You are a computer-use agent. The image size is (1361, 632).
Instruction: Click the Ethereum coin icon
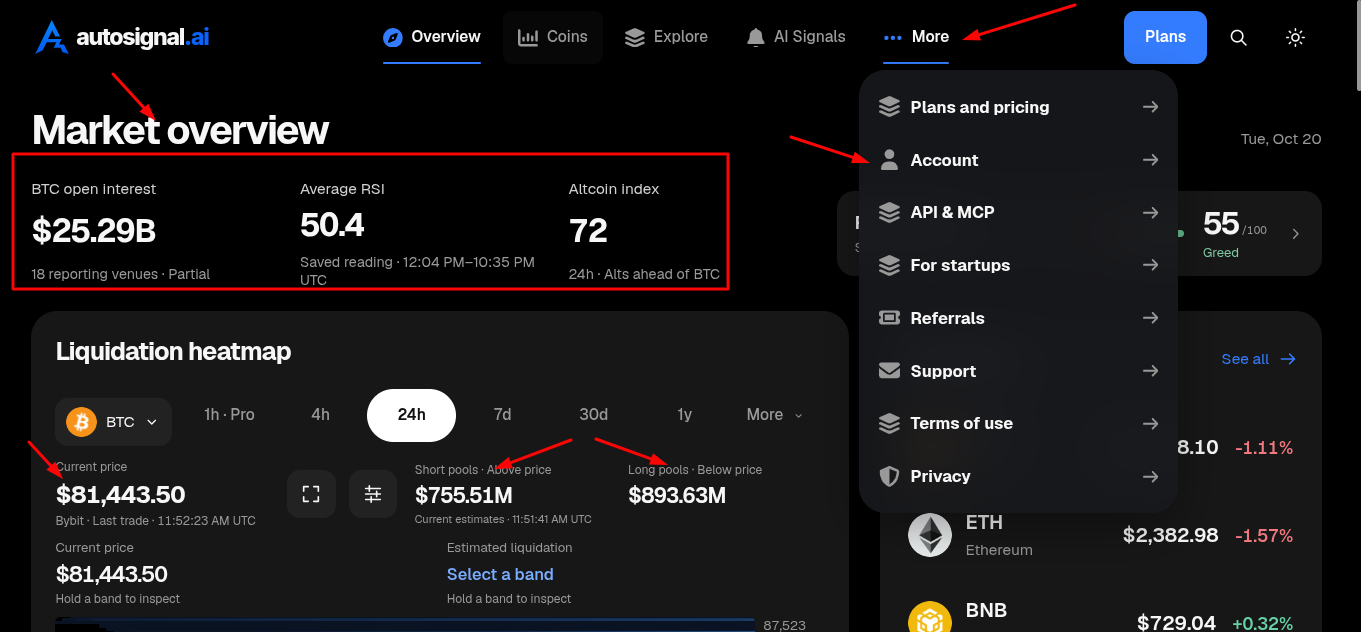[x=930, y=535]
